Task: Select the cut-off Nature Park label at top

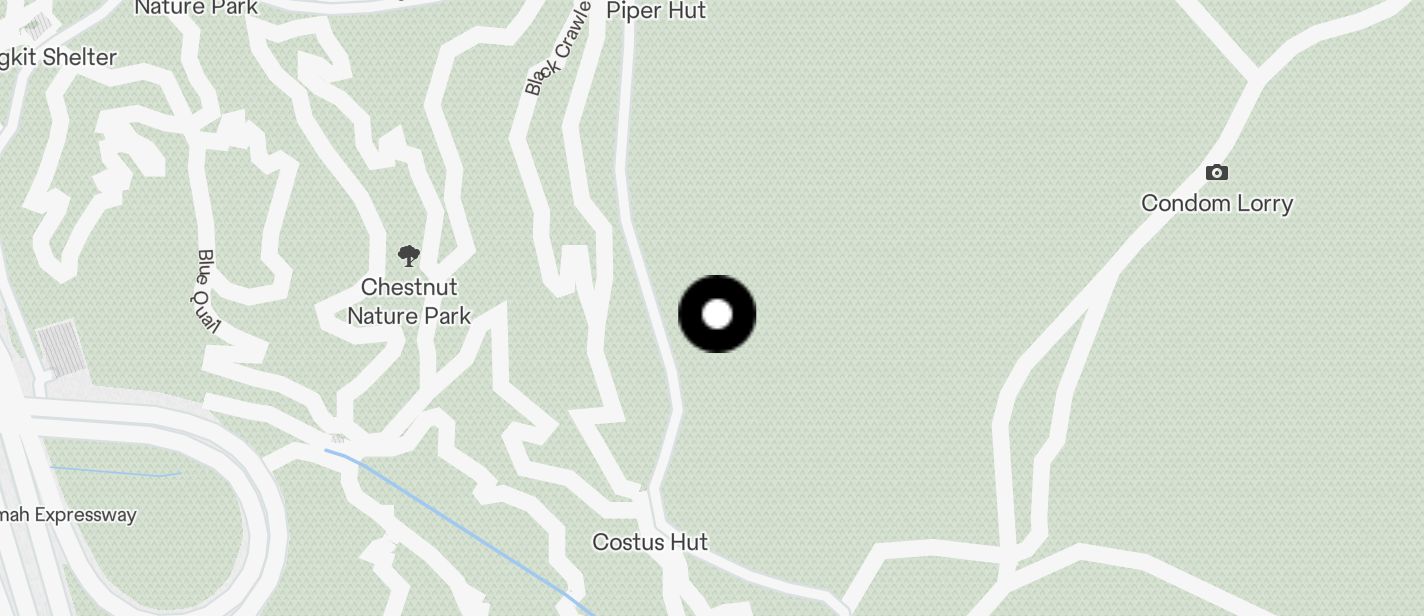Action: coord(196,8)
